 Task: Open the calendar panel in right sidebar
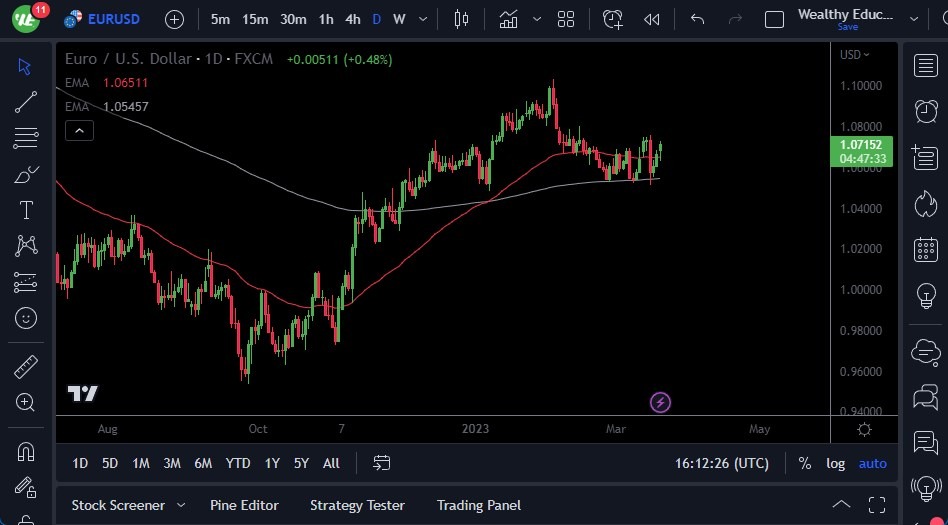pyautogui.click(x=925, y=249)
